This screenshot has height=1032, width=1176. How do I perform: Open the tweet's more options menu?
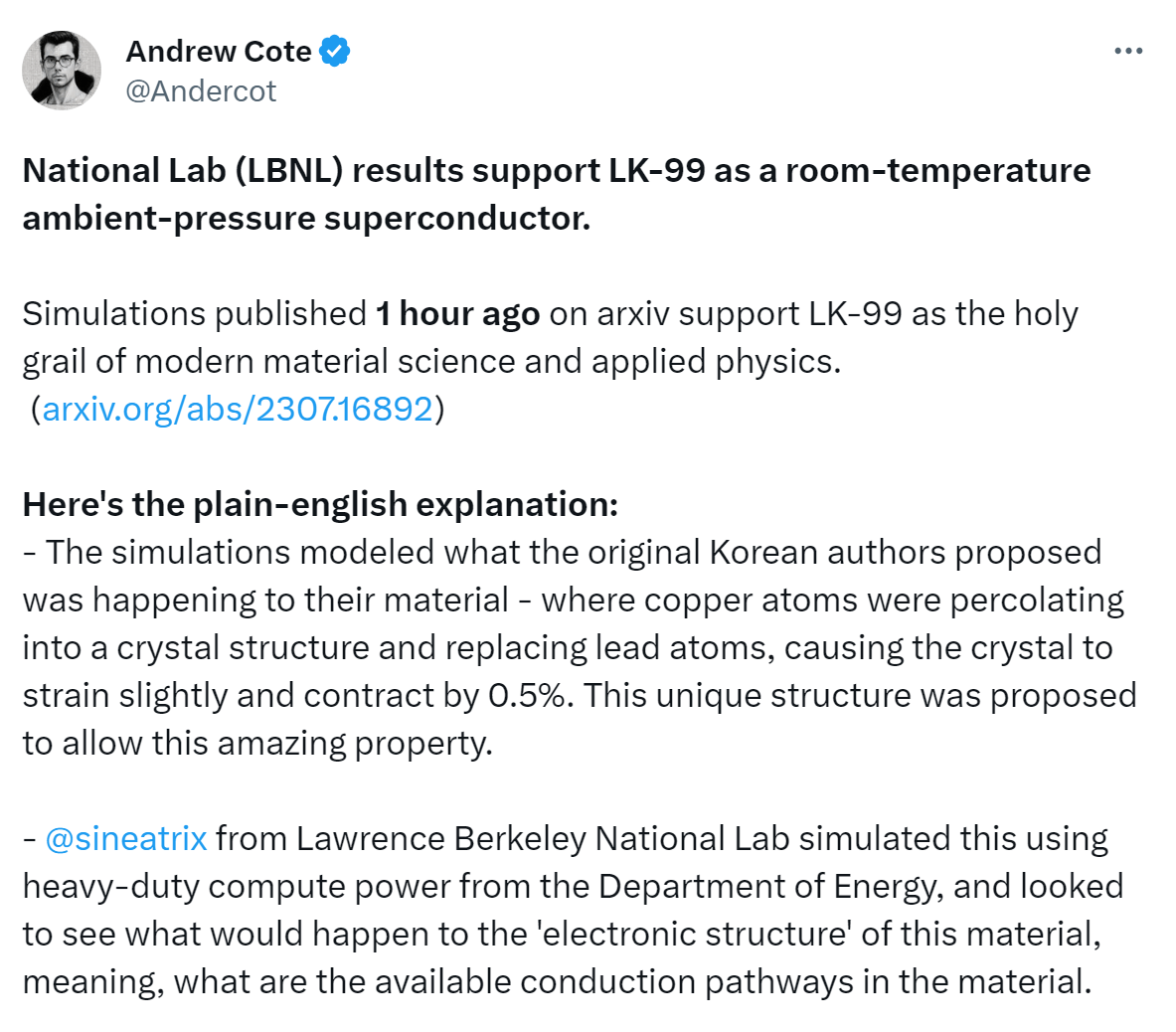(x=1128, y=52)
